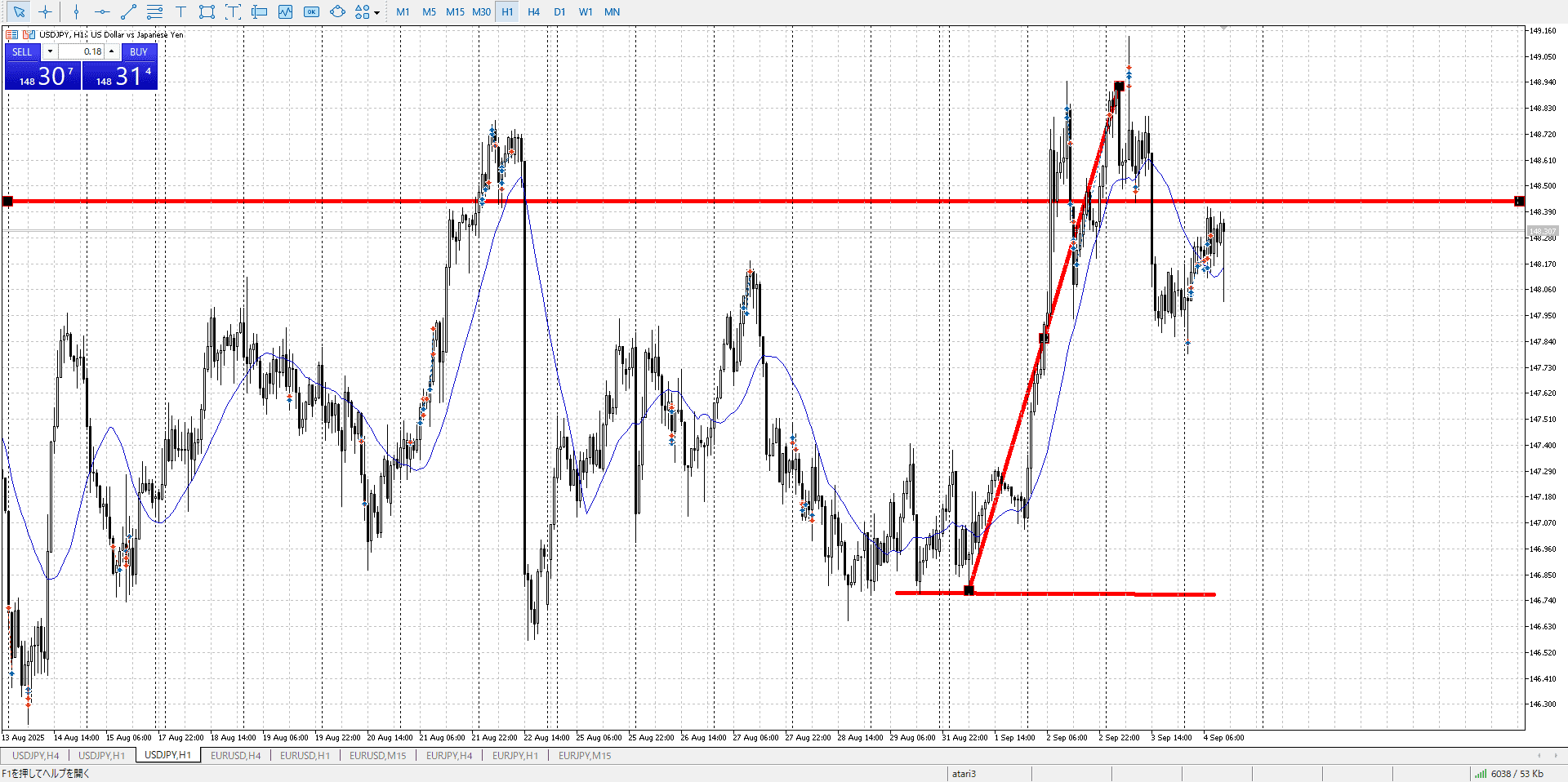Select the horizontal line drawing tool
1568x782 pixels.
click(x=102, y=11)
